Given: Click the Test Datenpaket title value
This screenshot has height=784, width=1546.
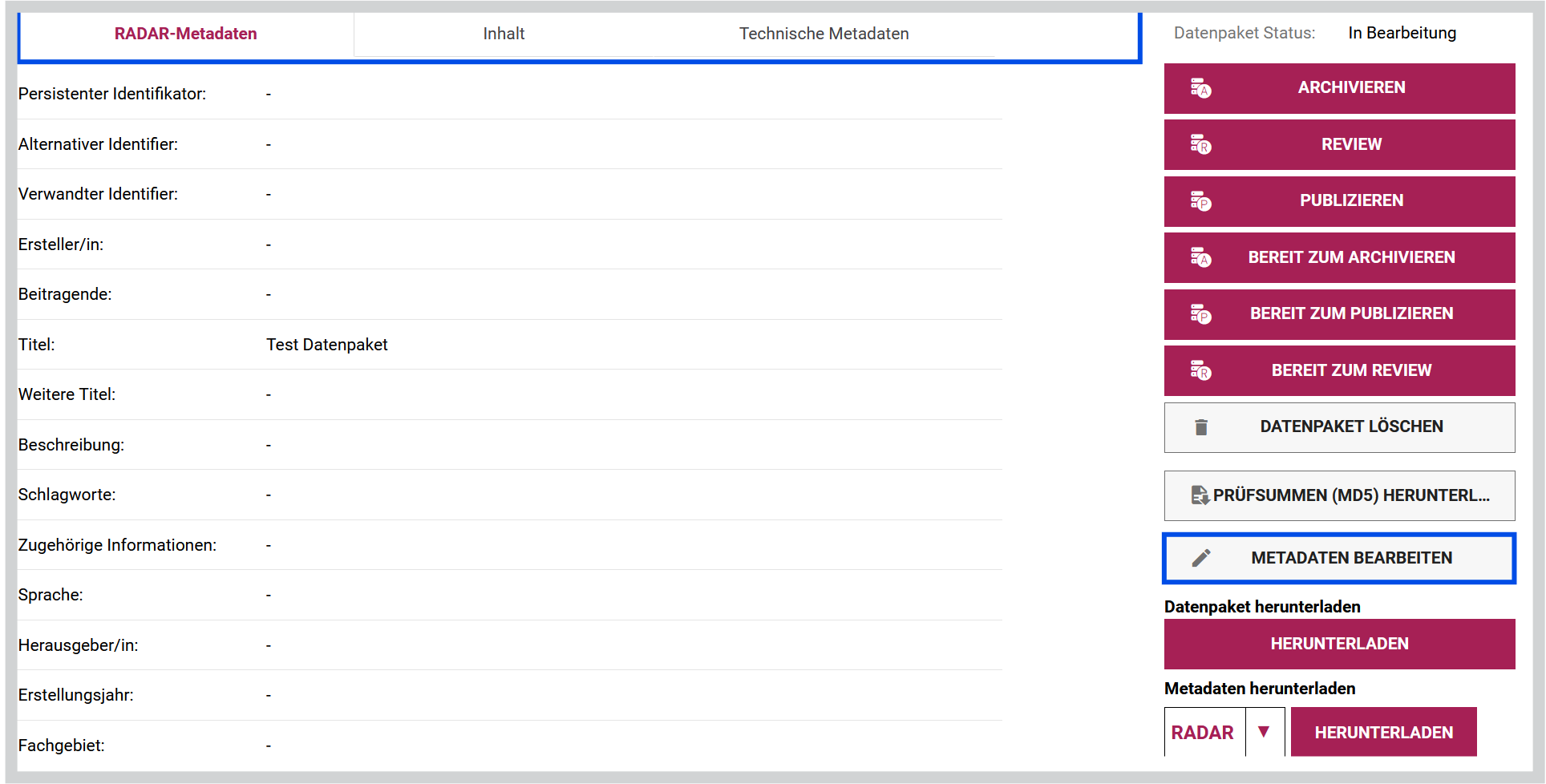Looking at the screenshot, I should pos(327,345).
